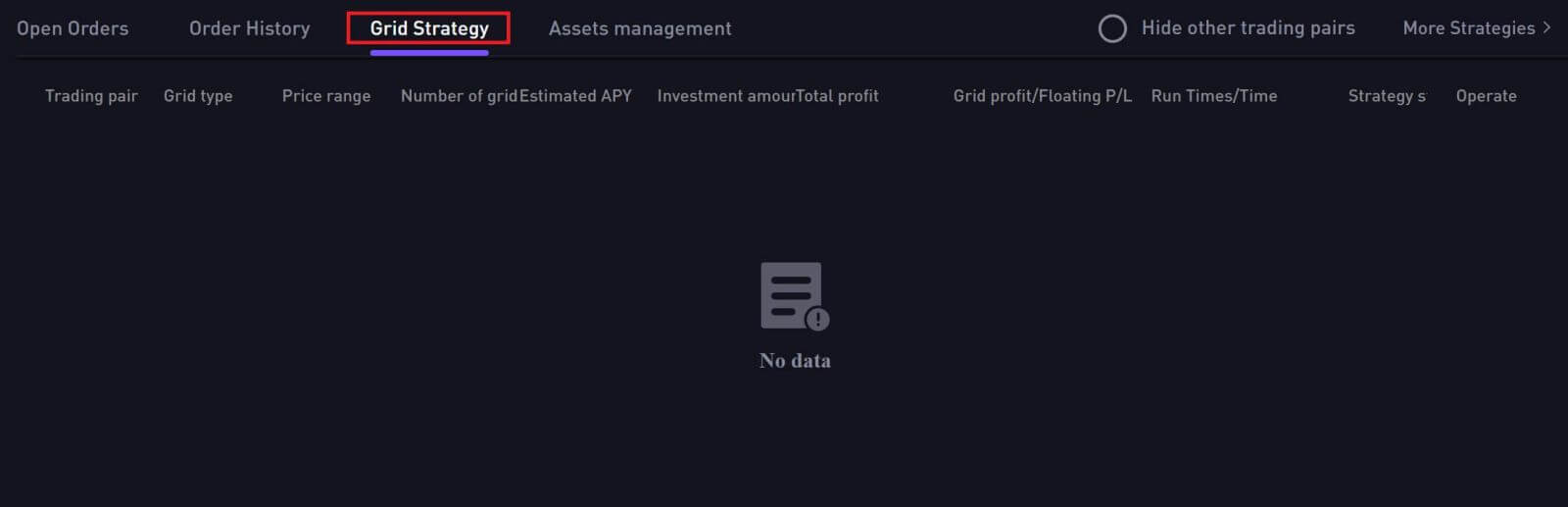
Task: Select the Price range column header
Action: (x=326, y=96)
